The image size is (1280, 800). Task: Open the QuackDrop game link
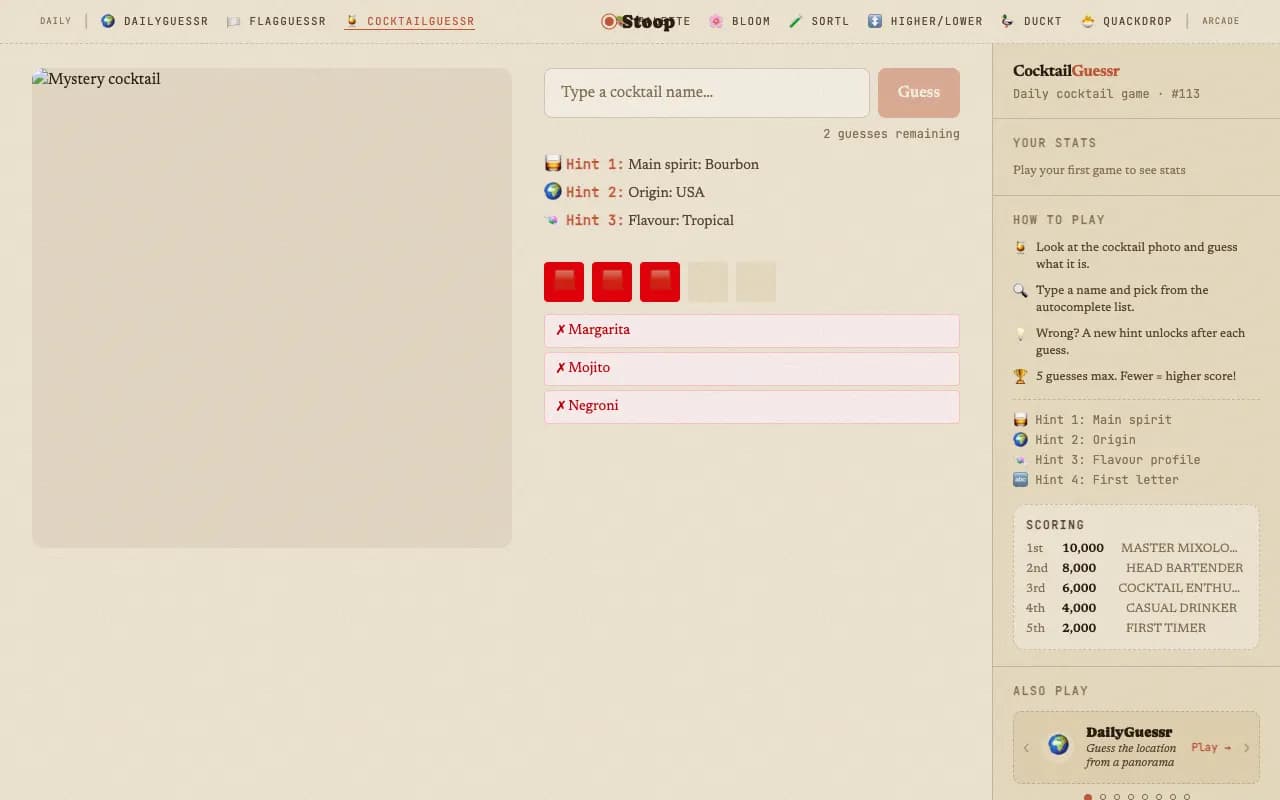[1126, 21]
